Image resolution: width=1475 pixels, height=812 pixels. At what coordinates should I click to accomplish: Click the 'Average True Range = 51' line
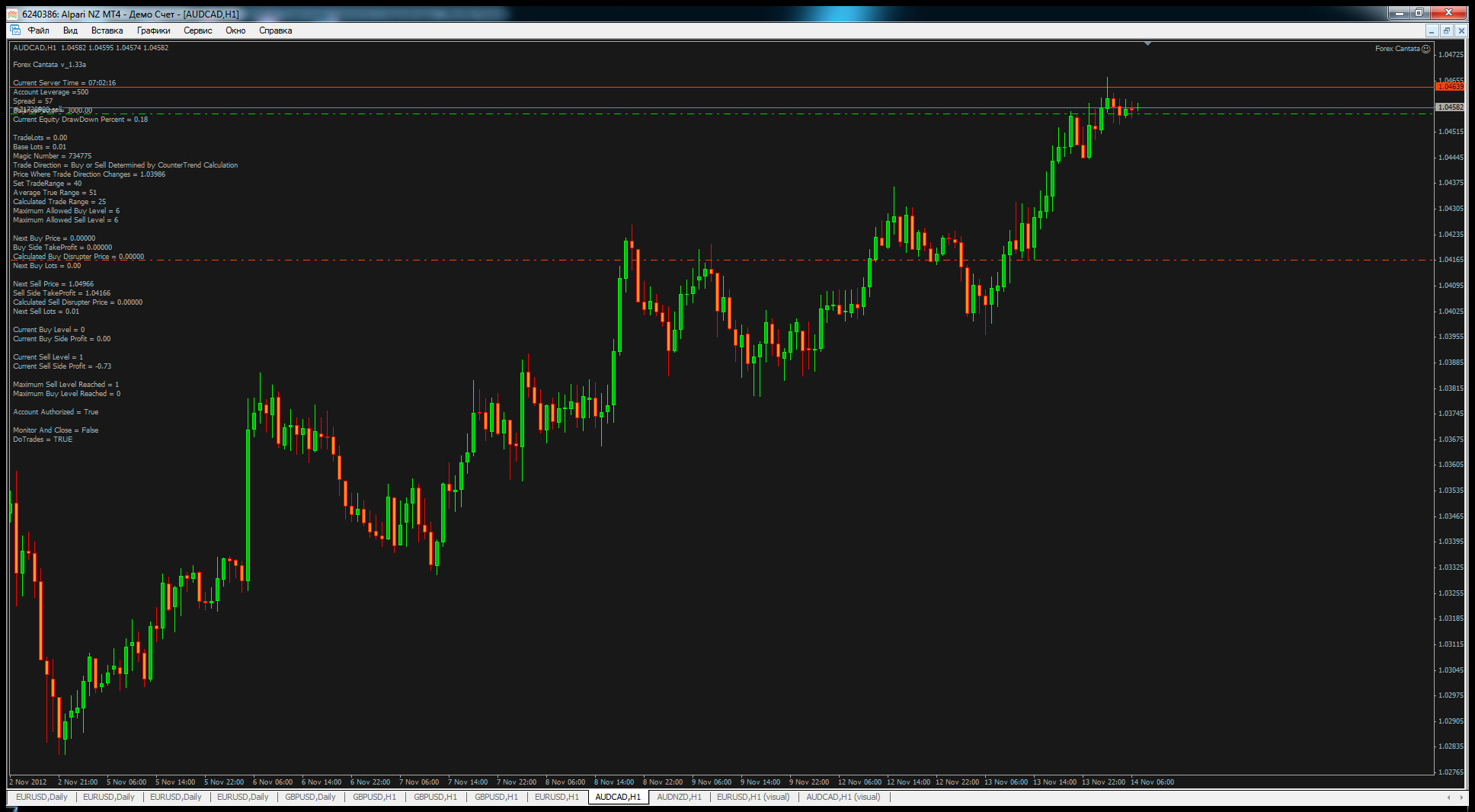(55, 193)
